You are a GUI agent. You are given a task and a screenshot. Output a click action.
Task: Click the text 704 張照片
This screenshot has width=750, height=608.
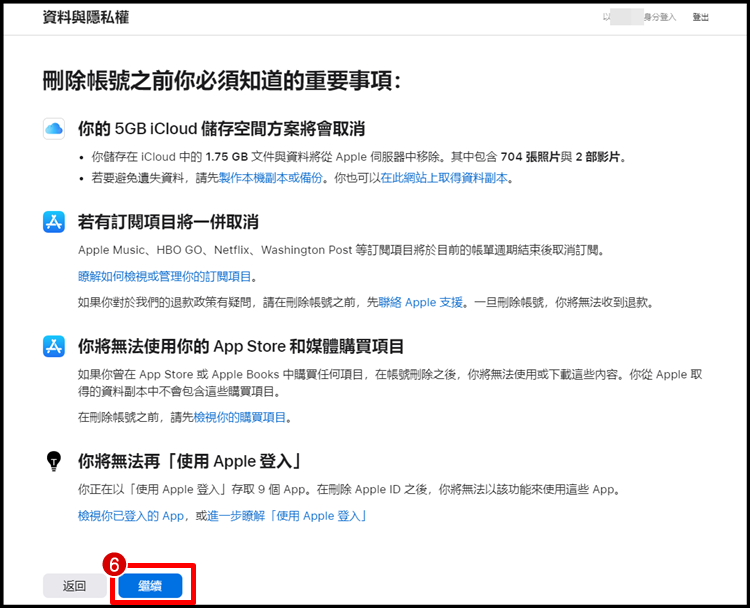(x=530, y=157)
